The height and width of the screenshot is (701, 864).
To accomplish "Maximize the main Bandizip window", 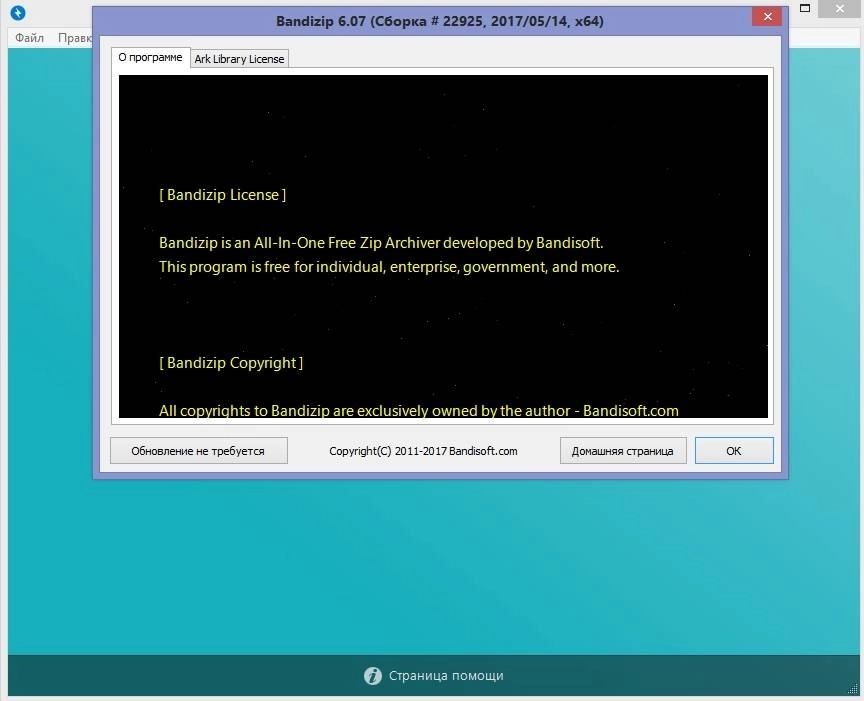I will (805, 8).
